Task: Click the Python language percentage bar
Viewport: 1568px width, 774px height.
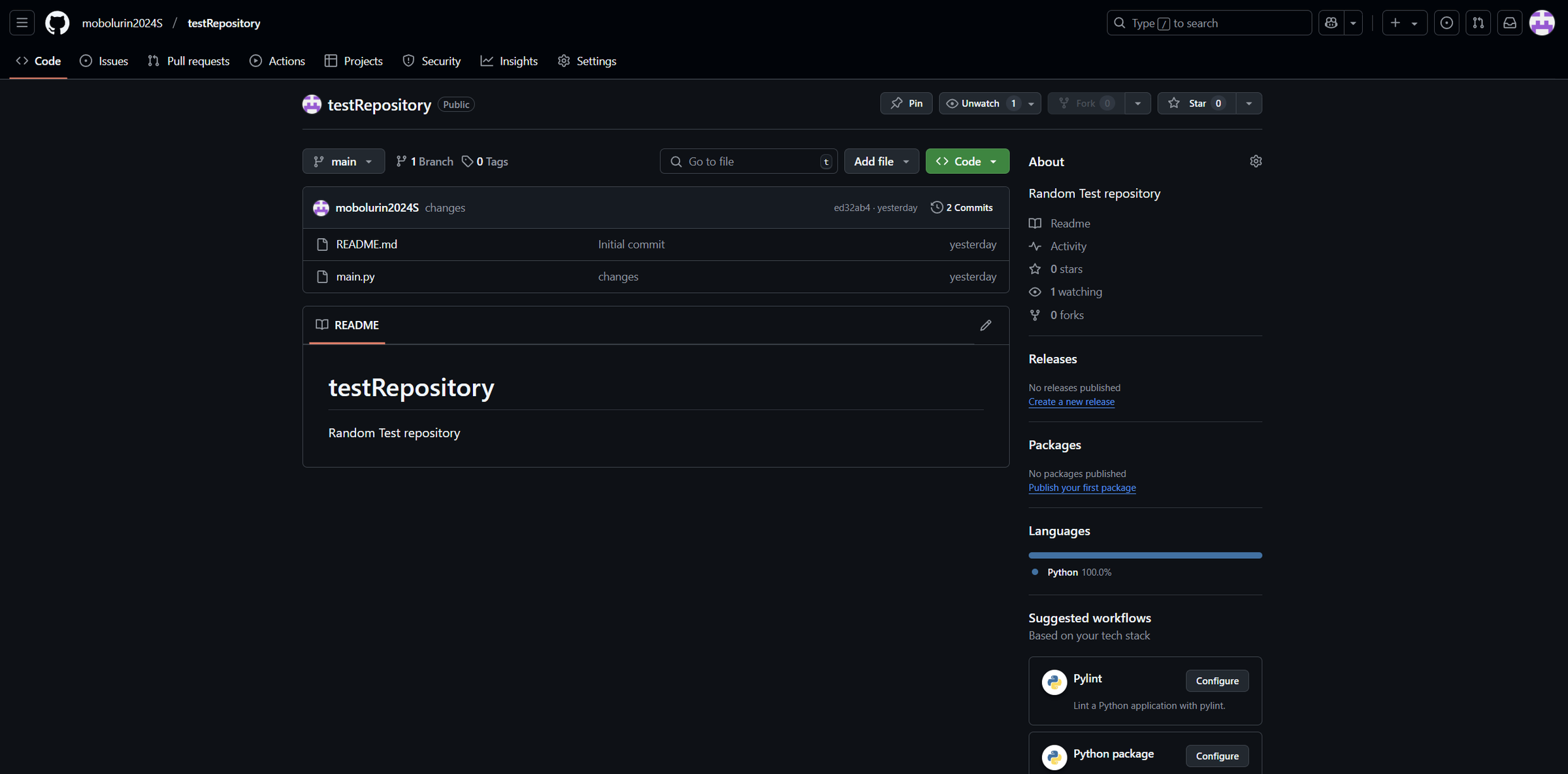Action: click(x=1145, y=554)
